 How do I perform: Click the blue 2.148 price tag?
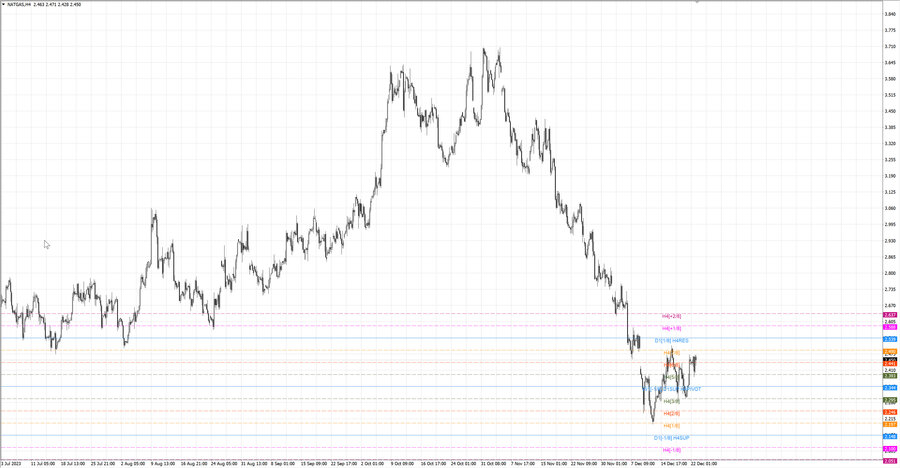pyautogui.click(x=890, y=436)
